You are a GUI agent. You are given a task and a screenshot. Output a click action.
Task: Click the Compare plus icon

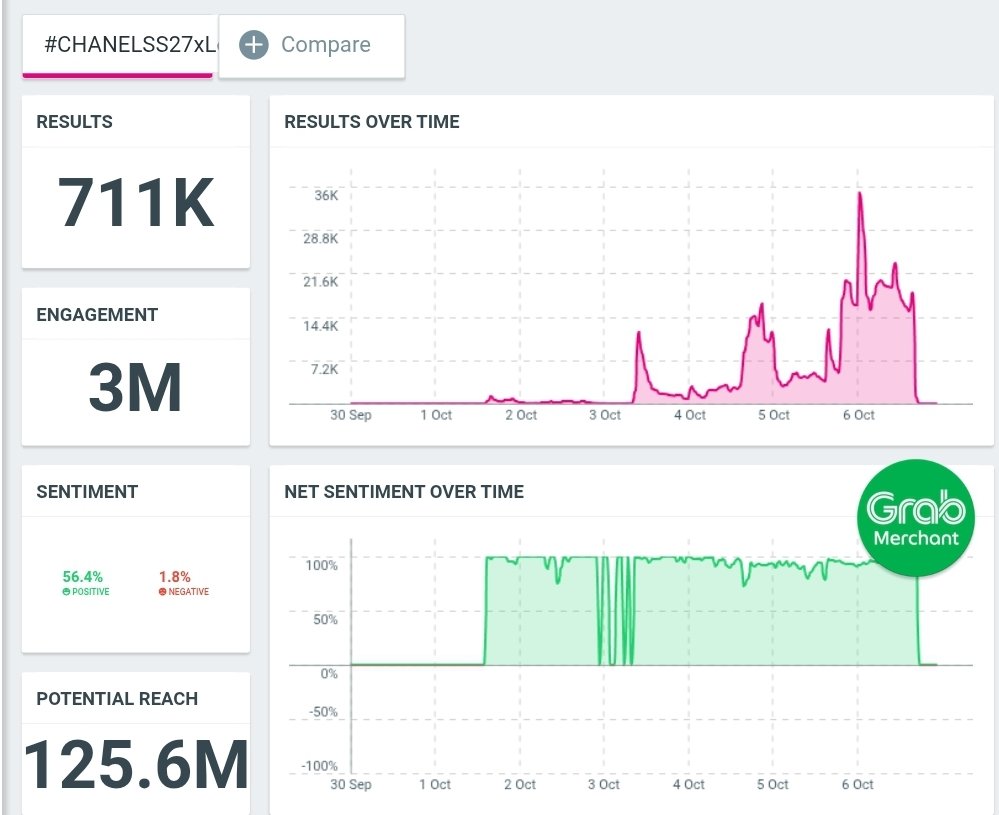pos(254,45)
